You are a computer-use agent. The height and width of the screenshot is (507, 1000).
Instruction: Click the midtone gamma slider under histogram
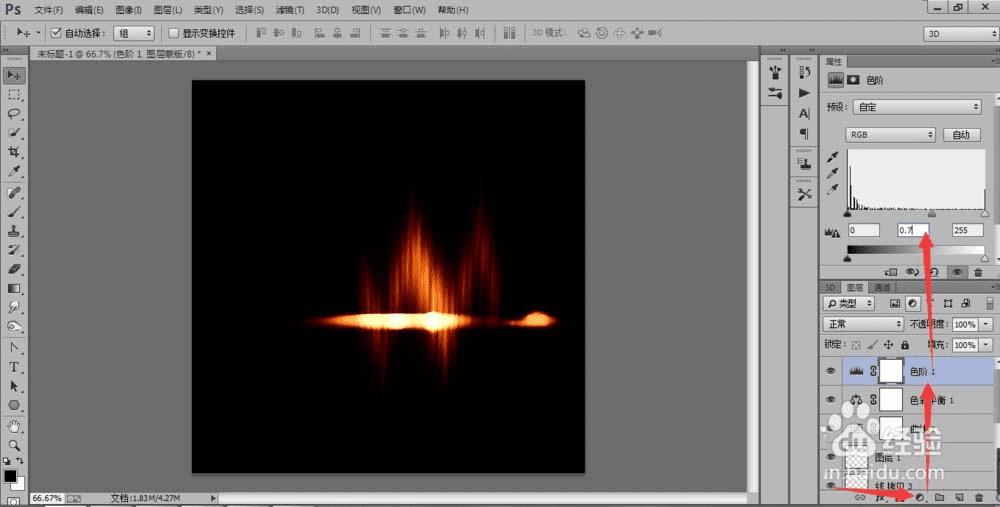(932, 214)
